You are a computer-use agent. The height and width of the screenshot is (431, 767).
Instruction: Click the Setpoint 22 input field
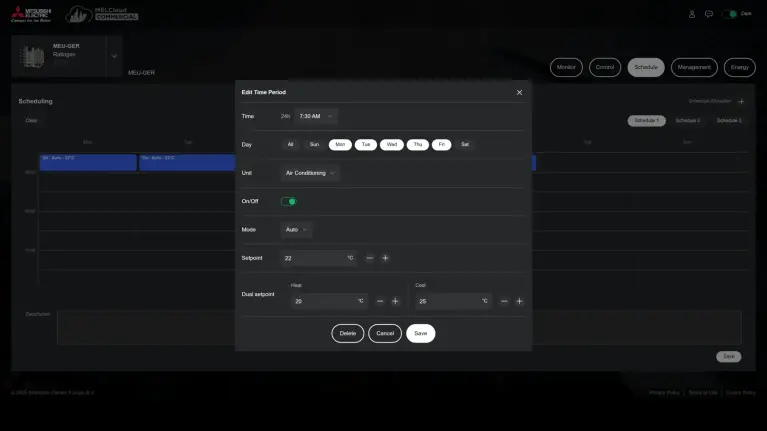[x=318, y=258]
